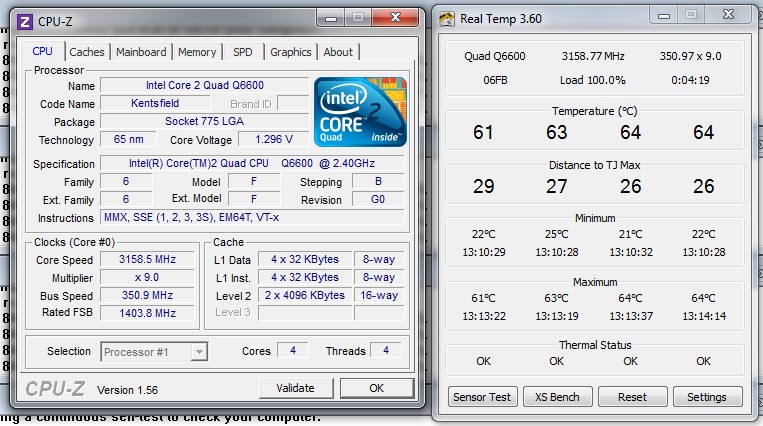Viewport: 763px width, 426px height.
Task: Click the Core Voltage value 1.296 V
Action: [x=273, y=139]
